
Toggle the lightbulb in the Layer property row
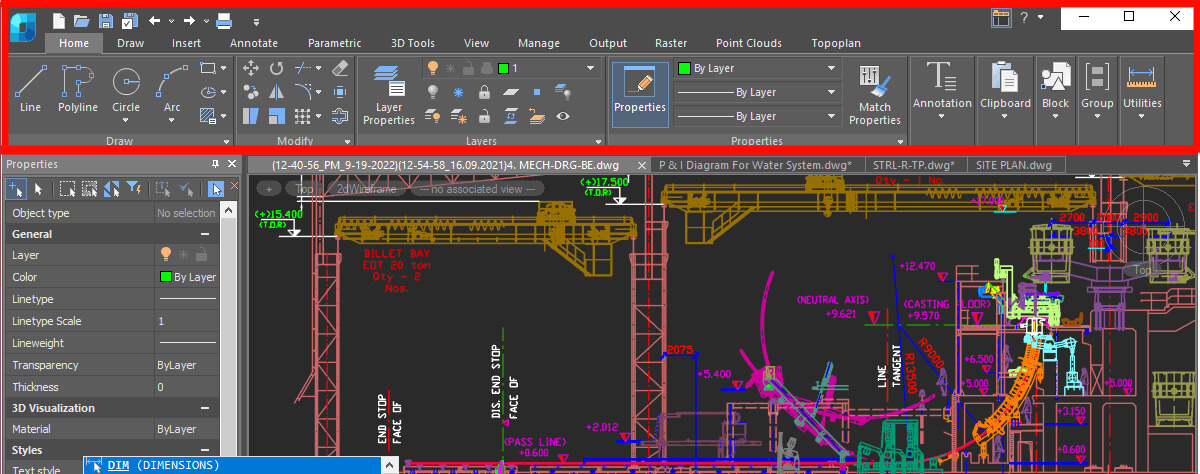(x=166, y=255)
